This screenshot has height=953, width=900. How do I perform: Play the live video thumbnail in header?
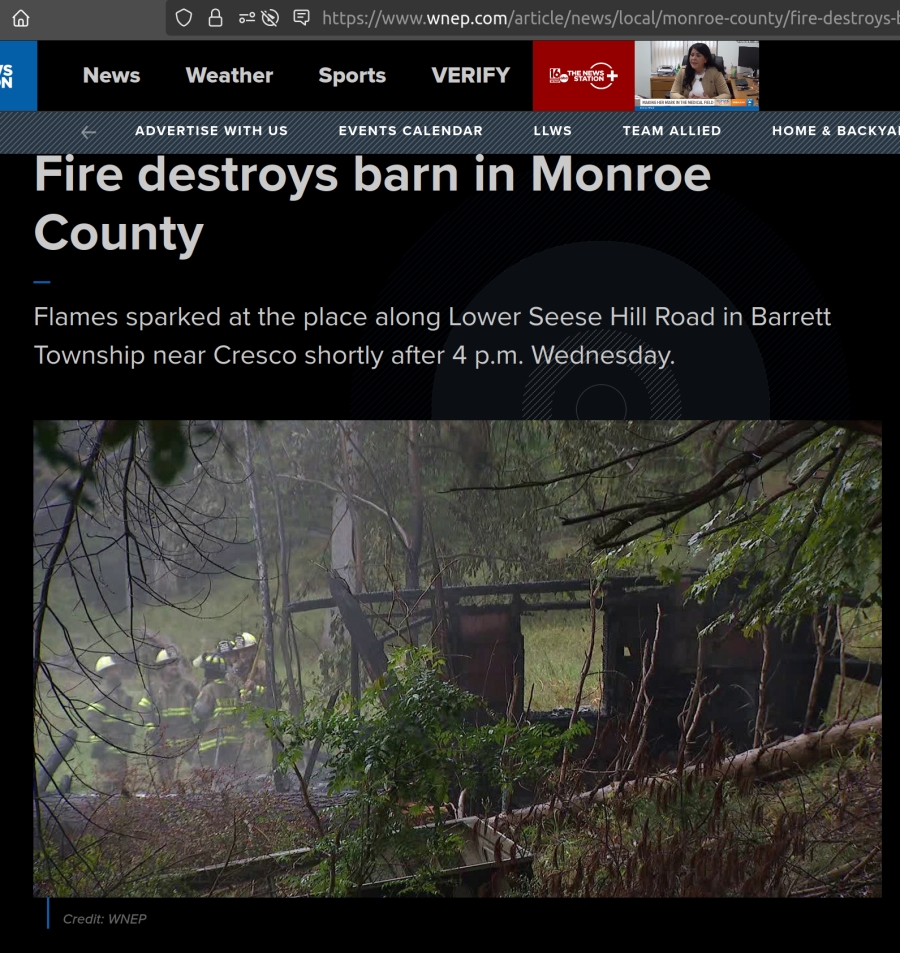pyautogui.click(x=696, y=76)
